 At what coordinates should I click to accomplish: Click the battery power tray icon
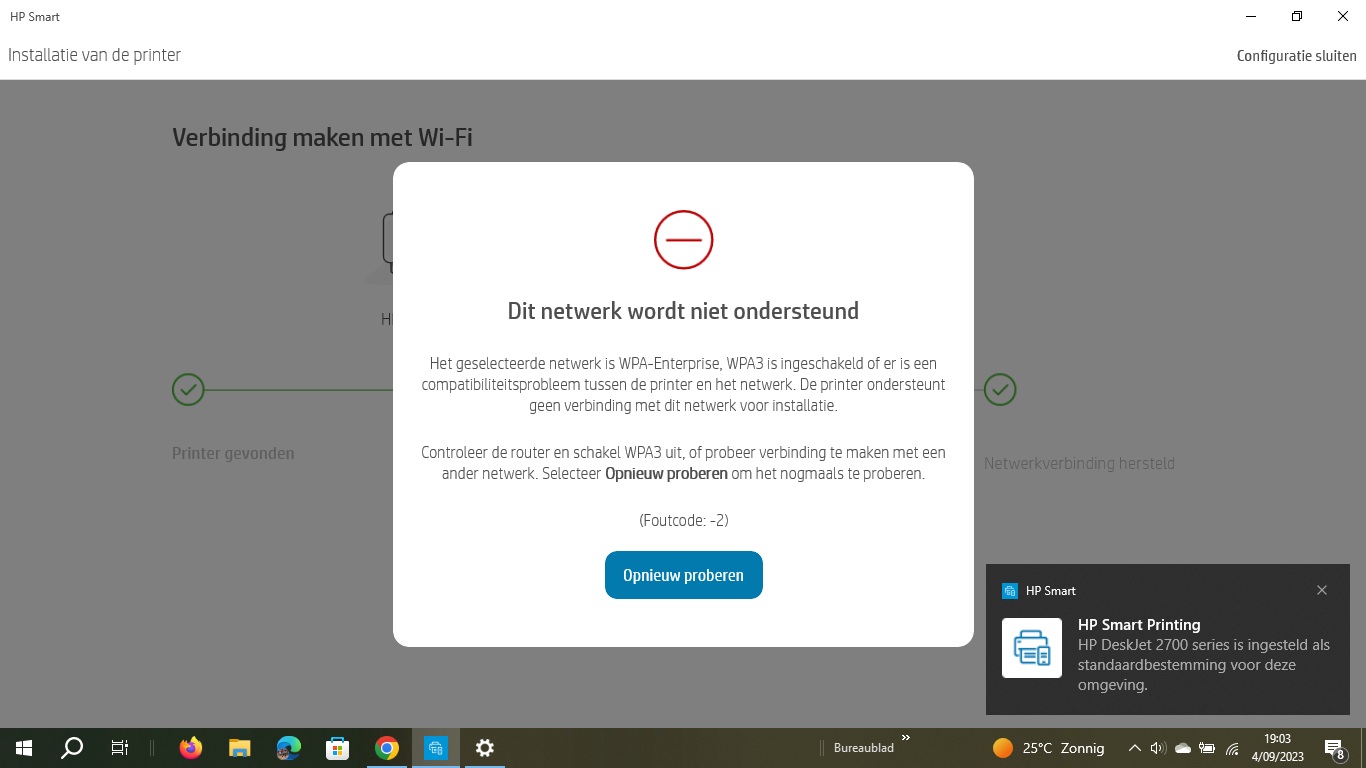click(1207, 748)
